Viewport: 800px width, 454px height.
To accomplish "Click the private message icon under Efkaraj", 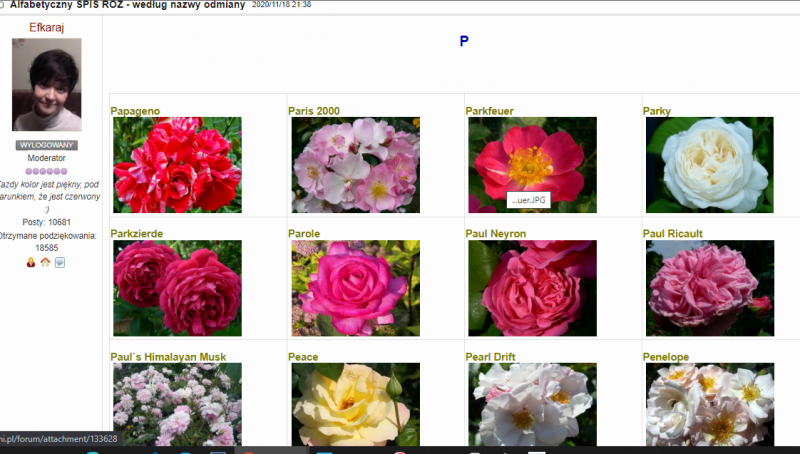I will coord(60,263).
